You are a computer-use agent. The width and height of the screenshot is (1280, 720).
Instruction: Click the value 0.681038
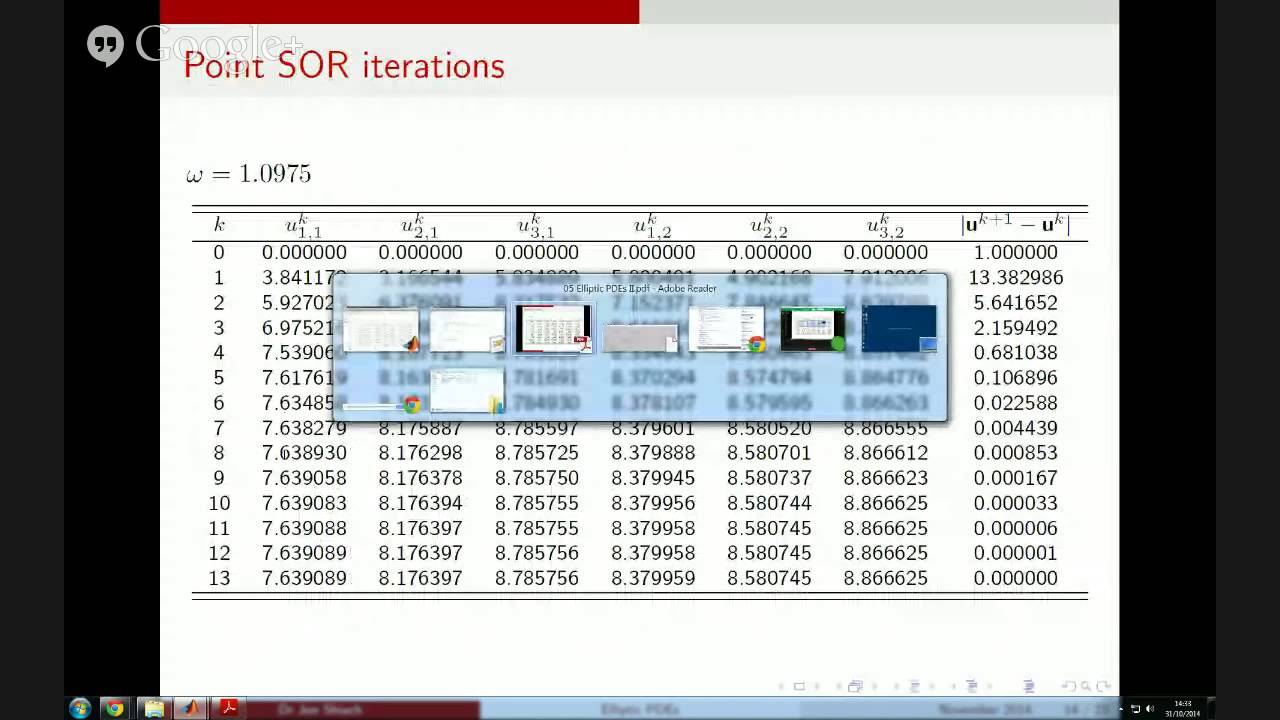[1015, 353]
